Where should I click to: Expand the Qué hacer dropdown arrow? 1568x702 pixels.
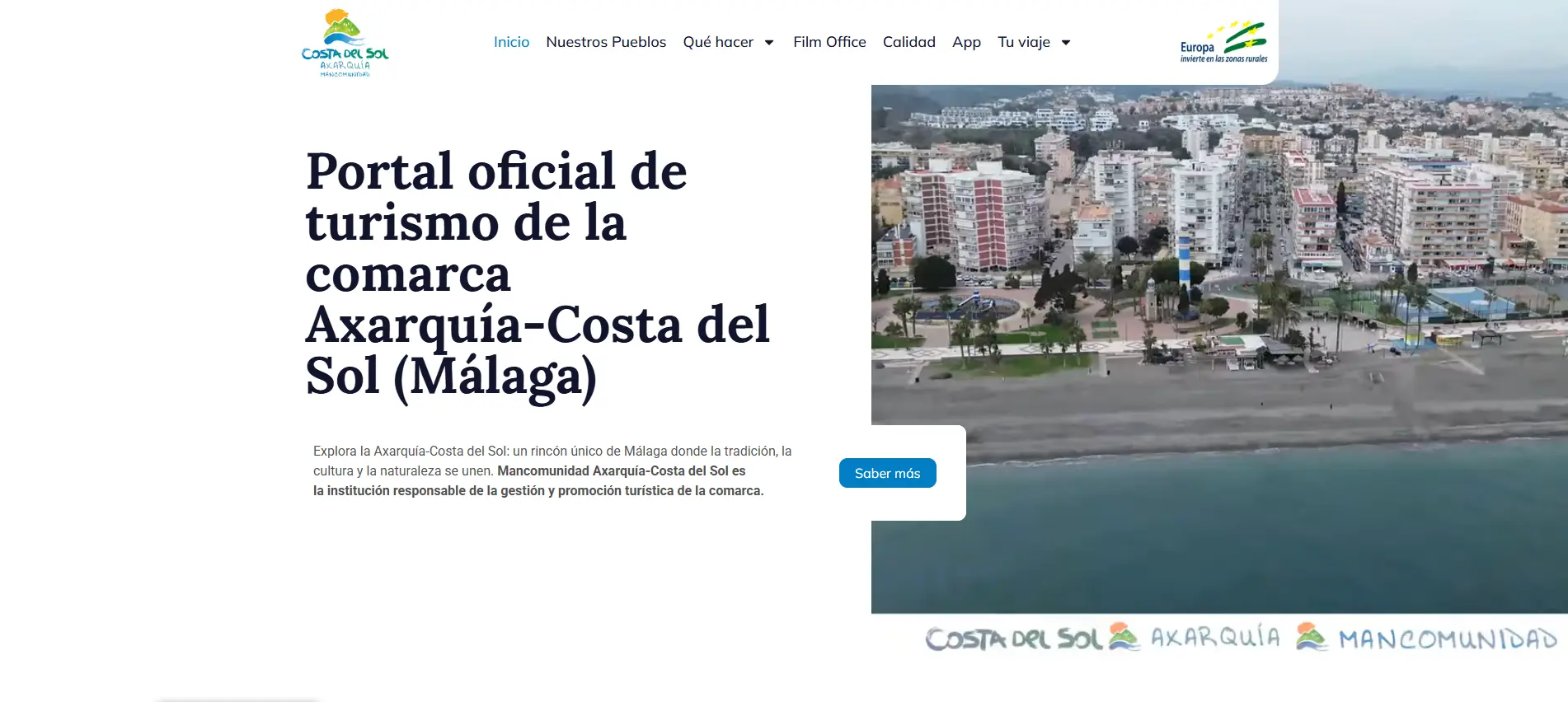tap(769, 43)
